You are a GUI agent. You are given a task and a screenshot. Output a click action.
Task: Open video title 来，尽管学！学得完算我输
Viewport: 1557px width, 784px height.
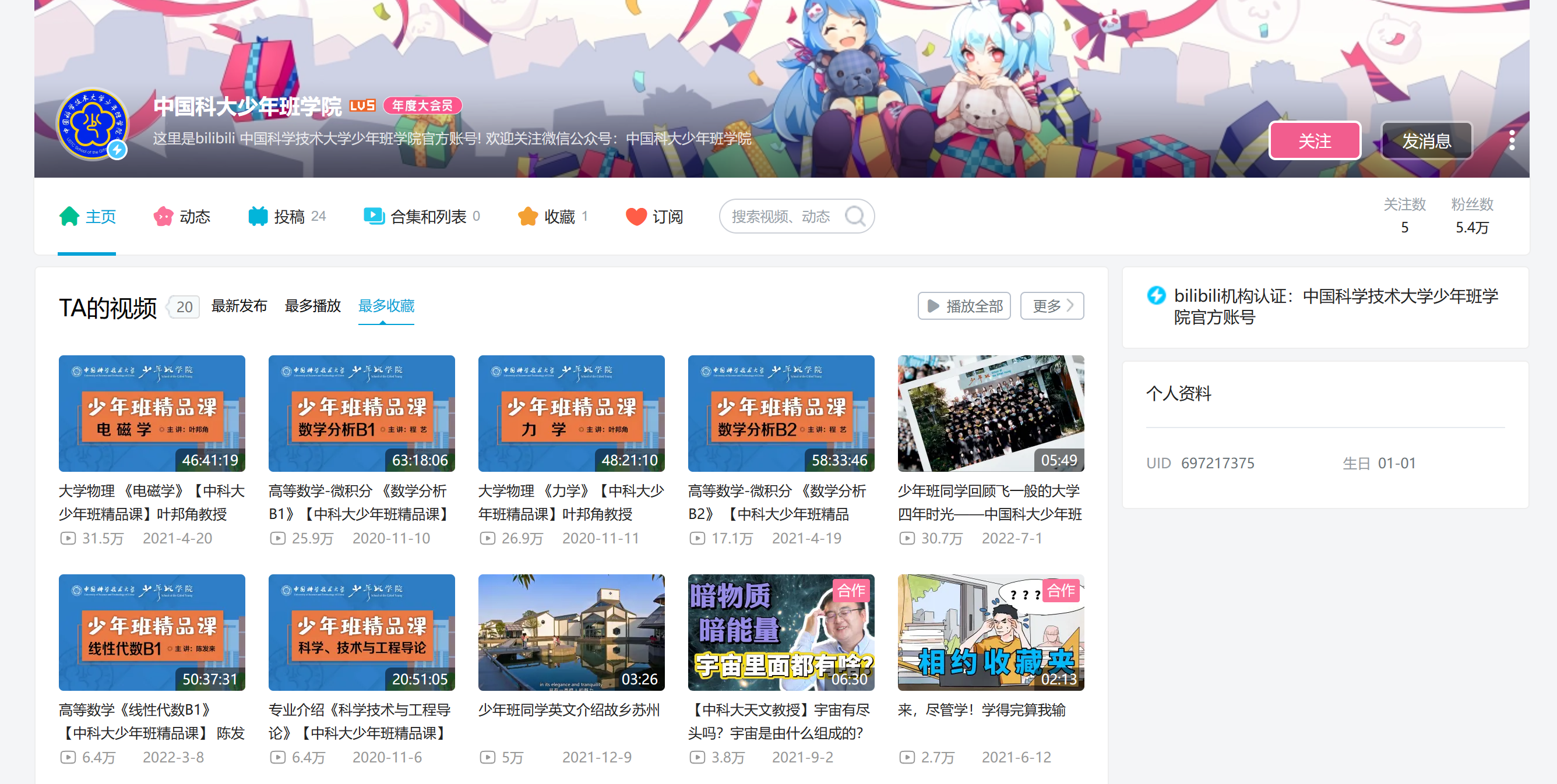tap(982, 709)
